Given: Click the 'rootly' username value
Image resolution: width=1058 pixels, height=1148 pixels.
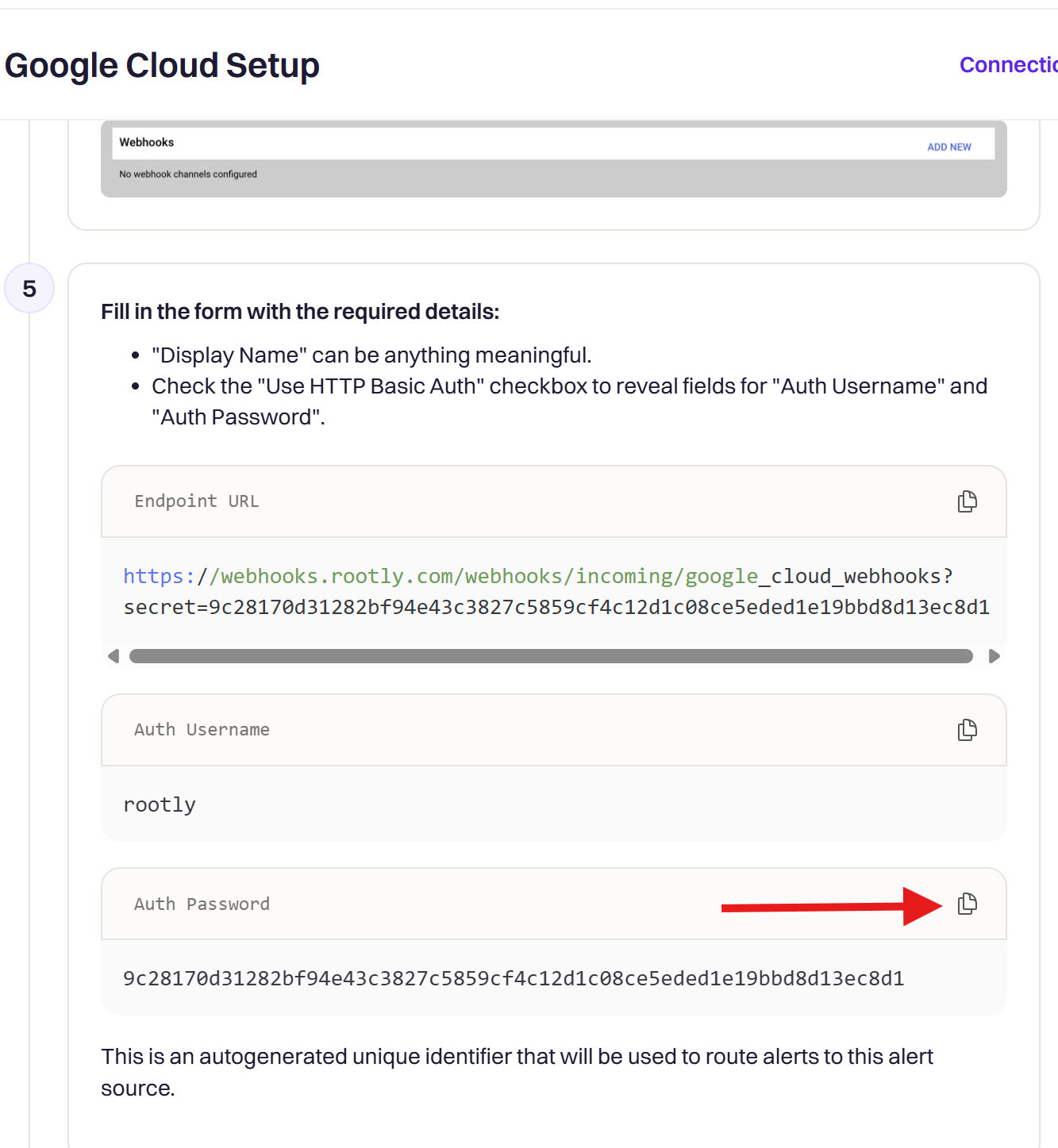Looking at the screenshot, I should tap(160, 804).
